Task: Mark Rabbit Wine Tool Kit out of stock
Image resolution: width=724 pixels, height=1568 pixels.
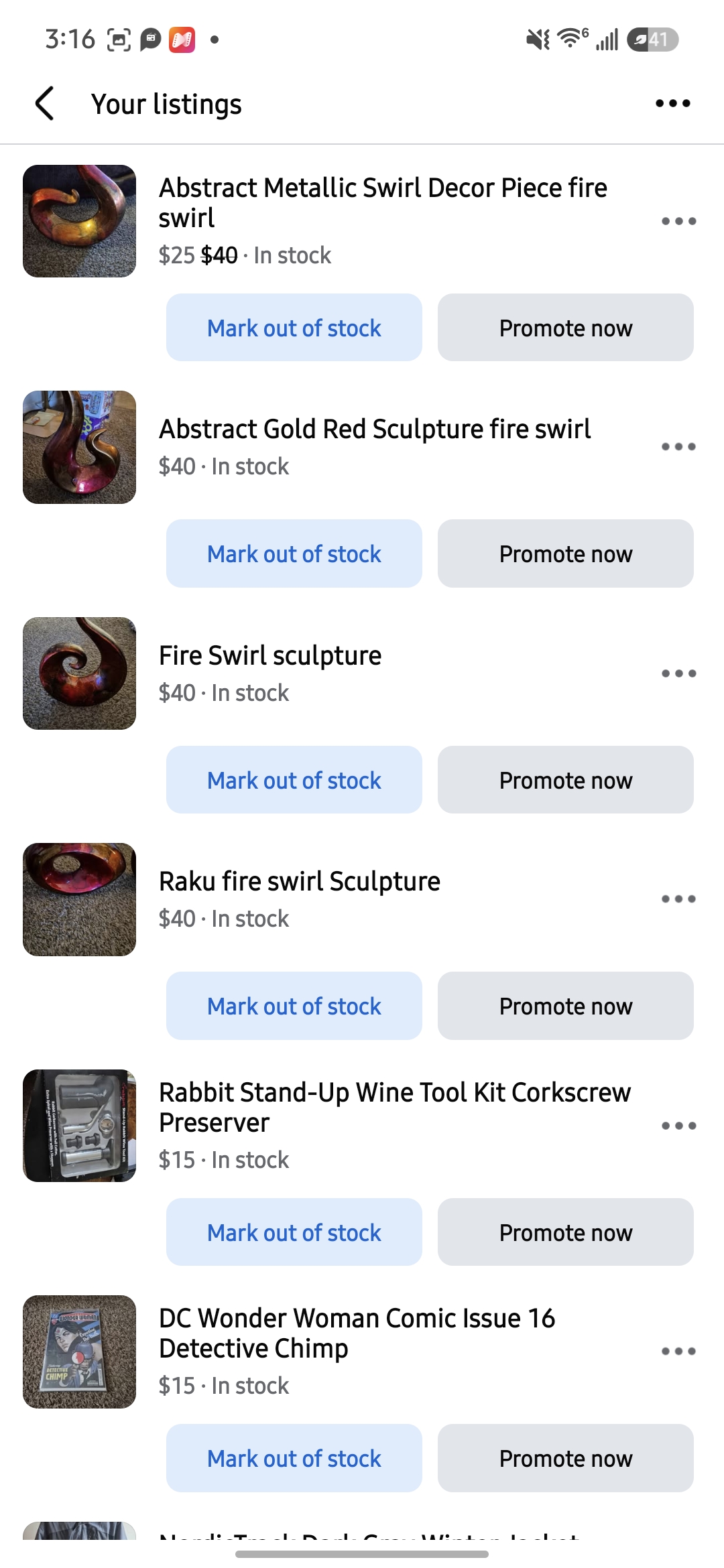Action: point(294,1232)
